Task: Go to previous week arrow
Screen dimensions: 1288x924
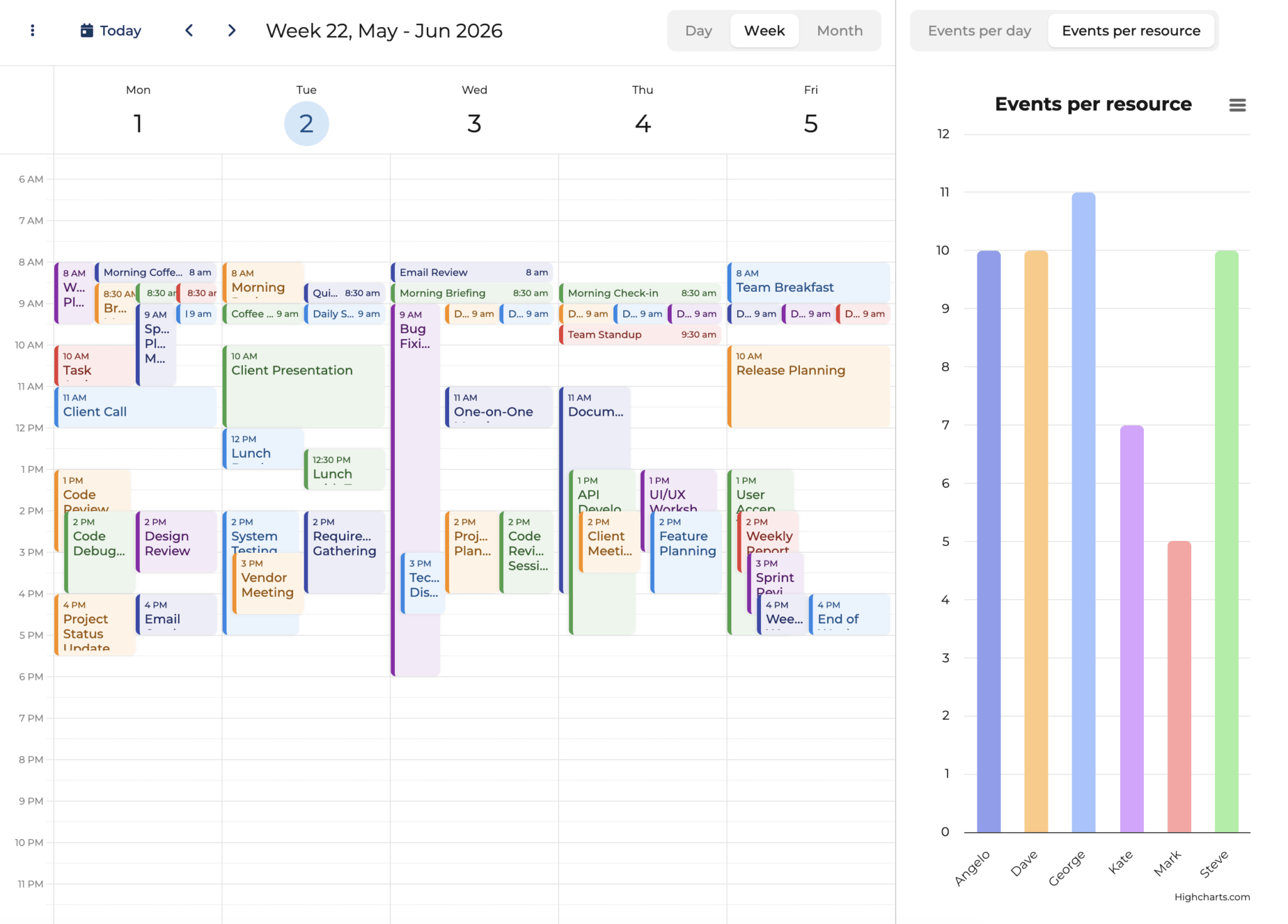Action: click(x=189, y=30)
